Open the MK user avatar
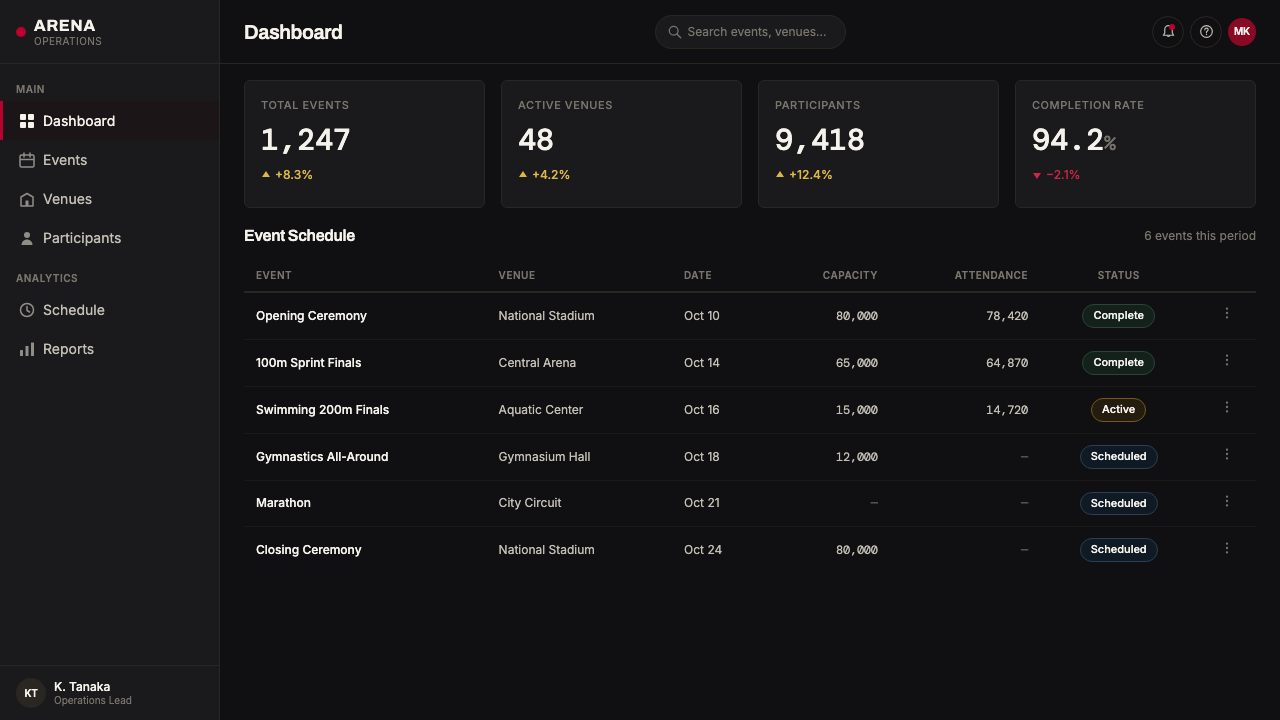This screenshot has height=720, width=1280. tap(1242, 32)
